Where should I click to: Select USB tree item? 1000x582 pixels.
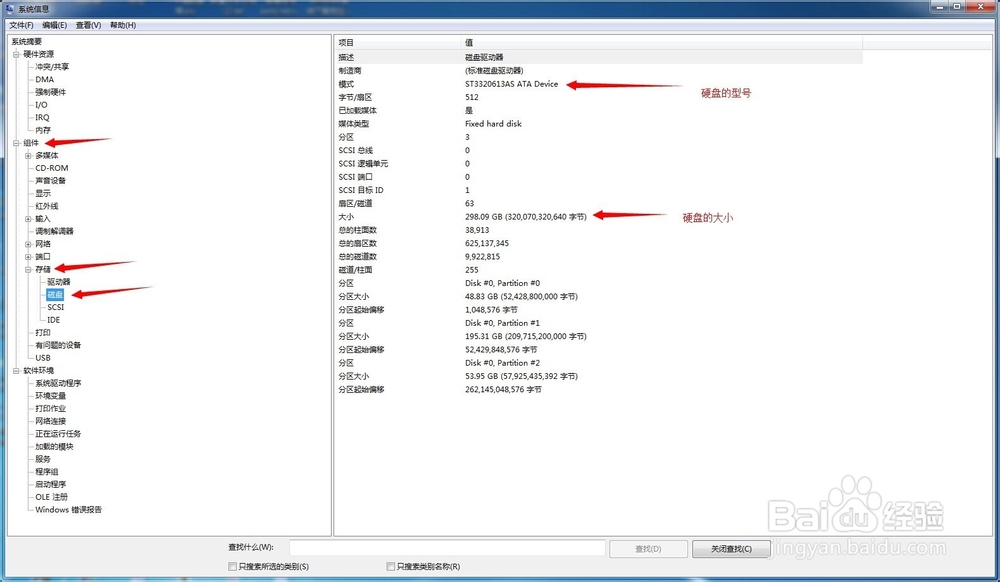[43, 358]
